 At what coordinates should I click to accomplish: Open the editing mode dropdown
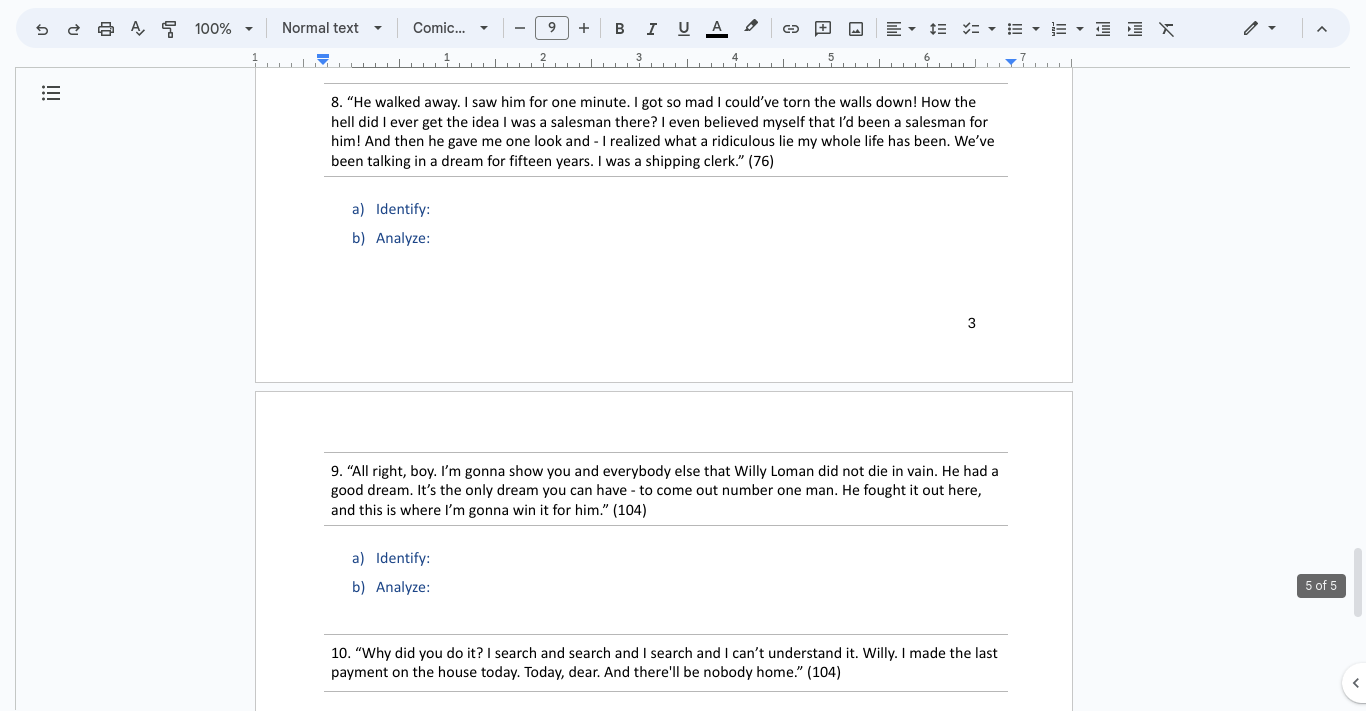(x=1260, y=29)
